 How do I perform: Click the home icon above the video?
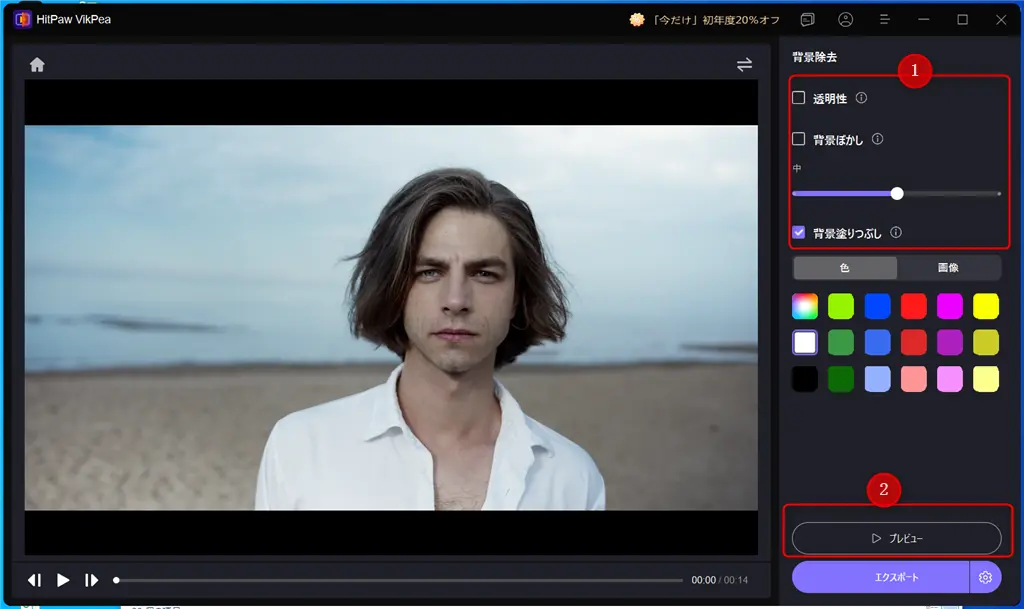[x=37, y=65]
